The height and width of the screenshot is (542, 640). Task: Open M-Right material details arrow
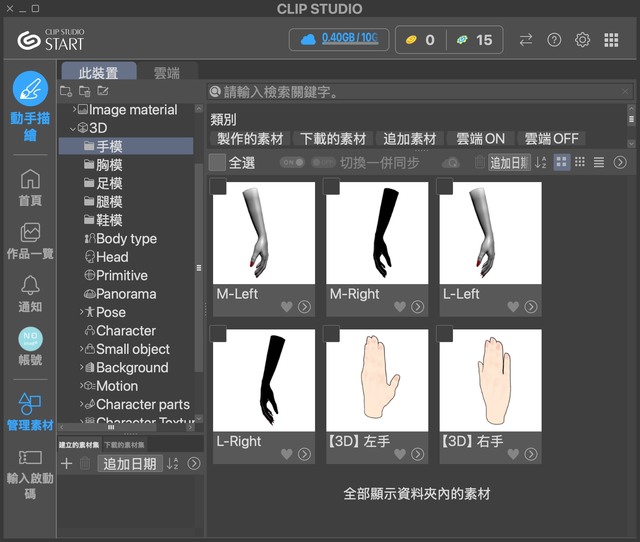click(x=417, y=307)
